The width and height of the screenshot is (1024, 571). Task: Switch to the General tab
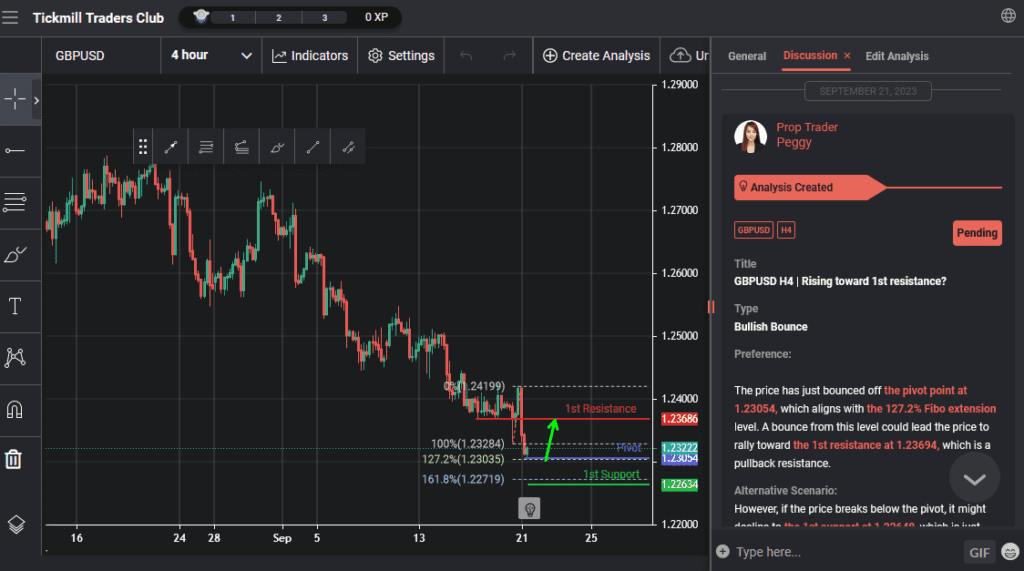click(x=746, y=56)
